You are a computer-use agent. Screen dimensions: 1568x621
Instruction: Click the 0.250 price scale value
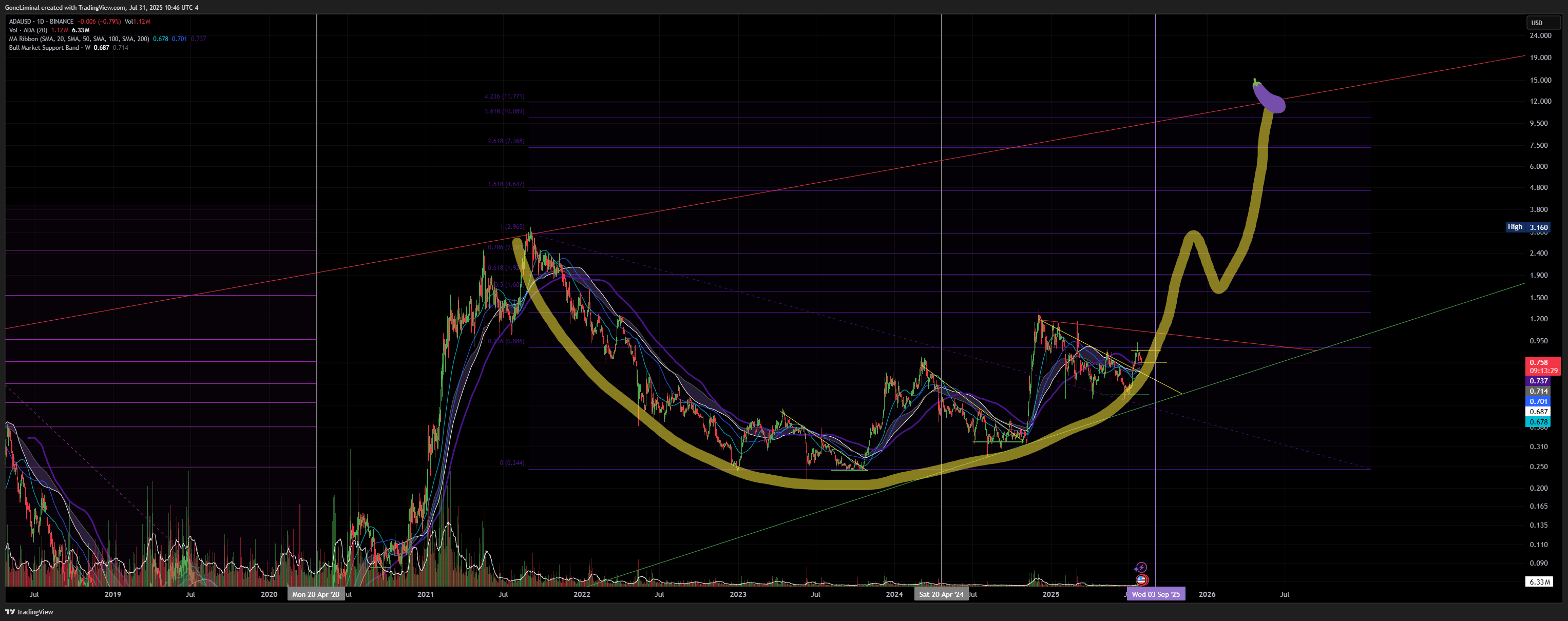pyautogui.click(x=1539, y=467)
